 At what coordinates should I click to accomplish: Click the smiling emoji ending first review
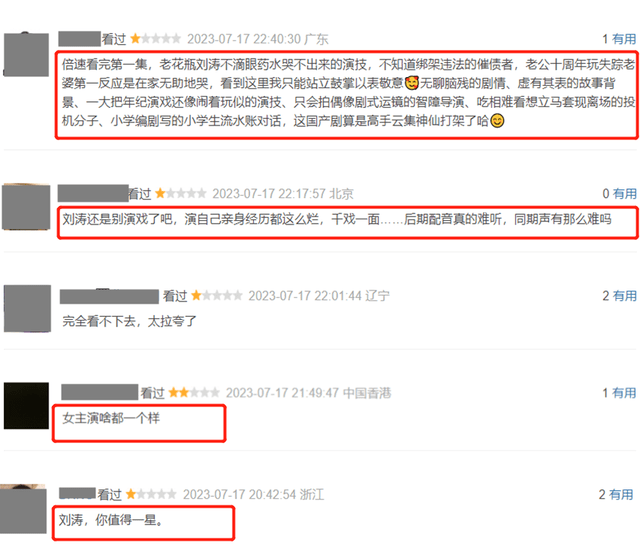(x=497, y=121)
